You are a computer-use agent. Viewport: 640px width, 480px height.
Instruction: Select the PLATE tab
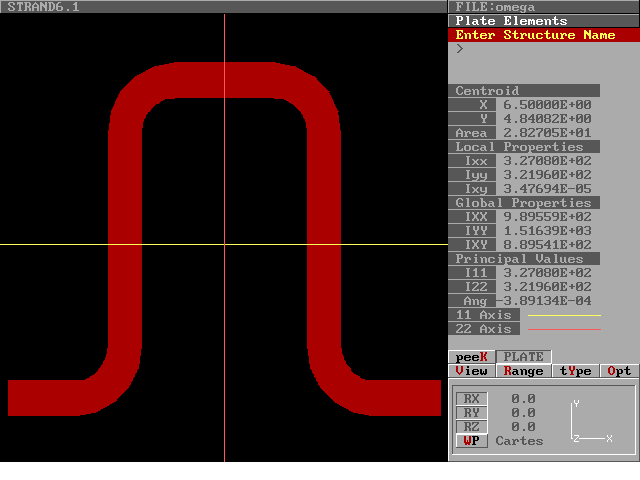[523, 357]
